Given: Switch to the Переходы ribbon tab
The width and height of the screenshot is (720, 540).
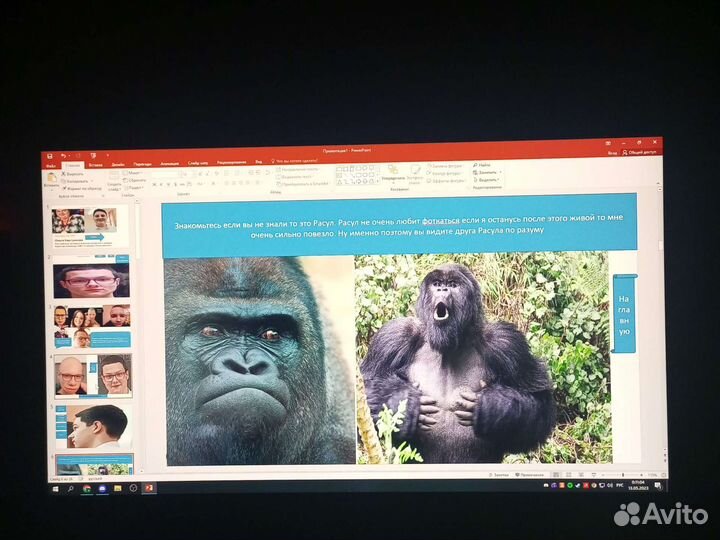Looking at the screenshot, I should coord(142,164).
